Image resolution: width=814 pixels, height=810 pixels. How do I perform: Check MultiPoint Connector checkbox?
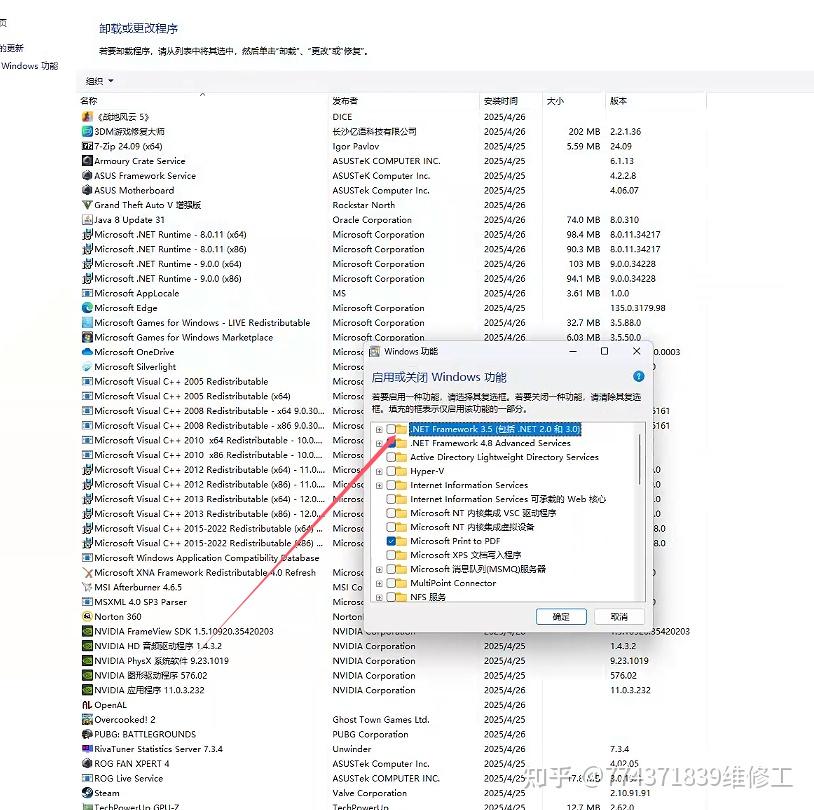pyautogui.click(x=391, y=583)
